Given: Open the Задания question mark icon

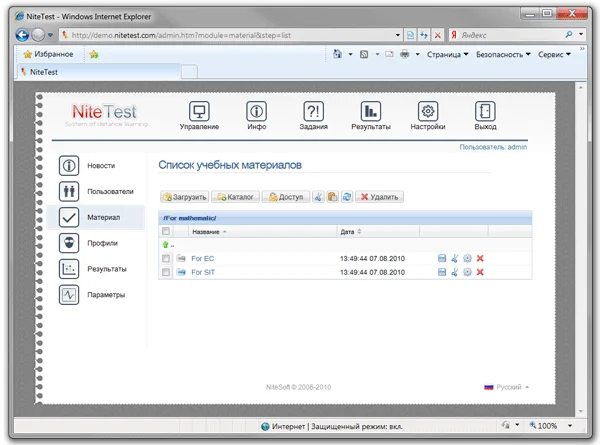Looking at the screenshot, I should point(313,112).
